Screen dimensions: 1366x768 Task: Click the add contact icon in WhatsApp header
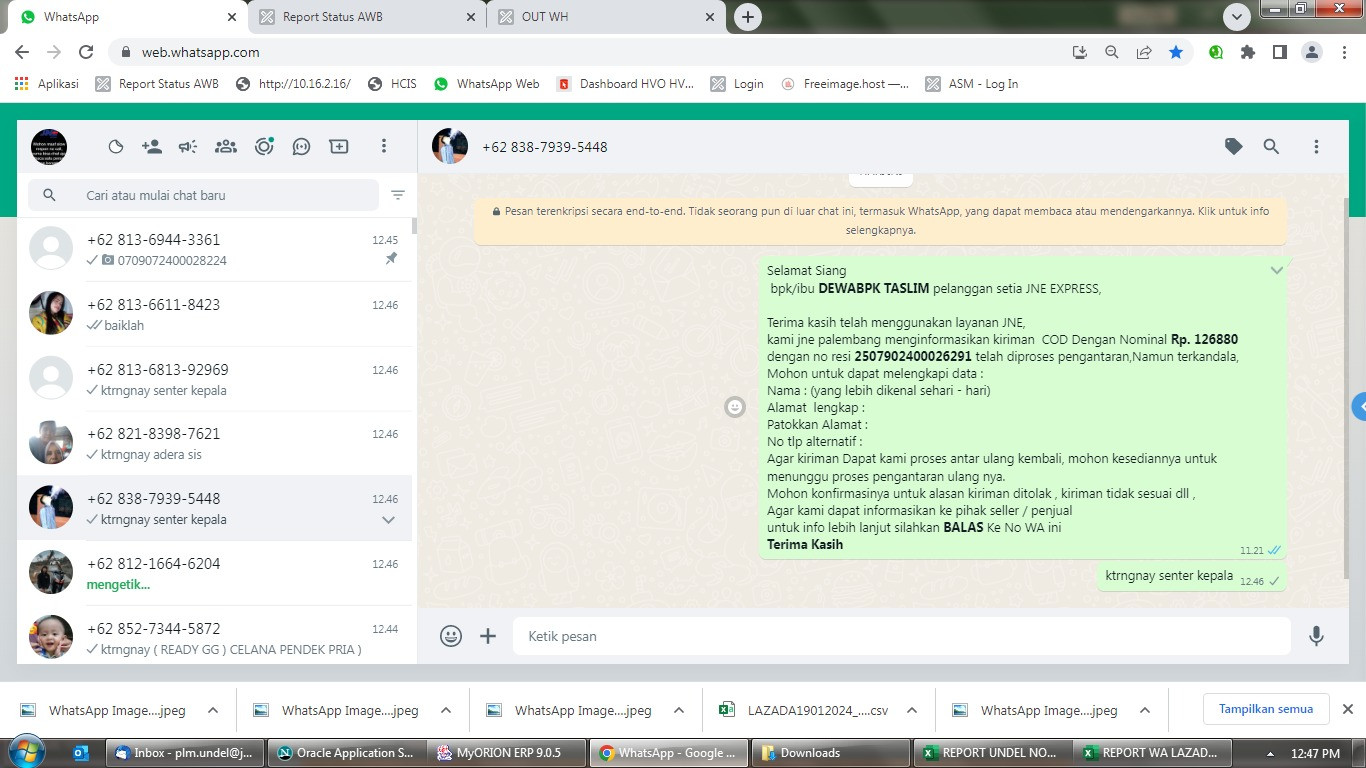[152, 146]
